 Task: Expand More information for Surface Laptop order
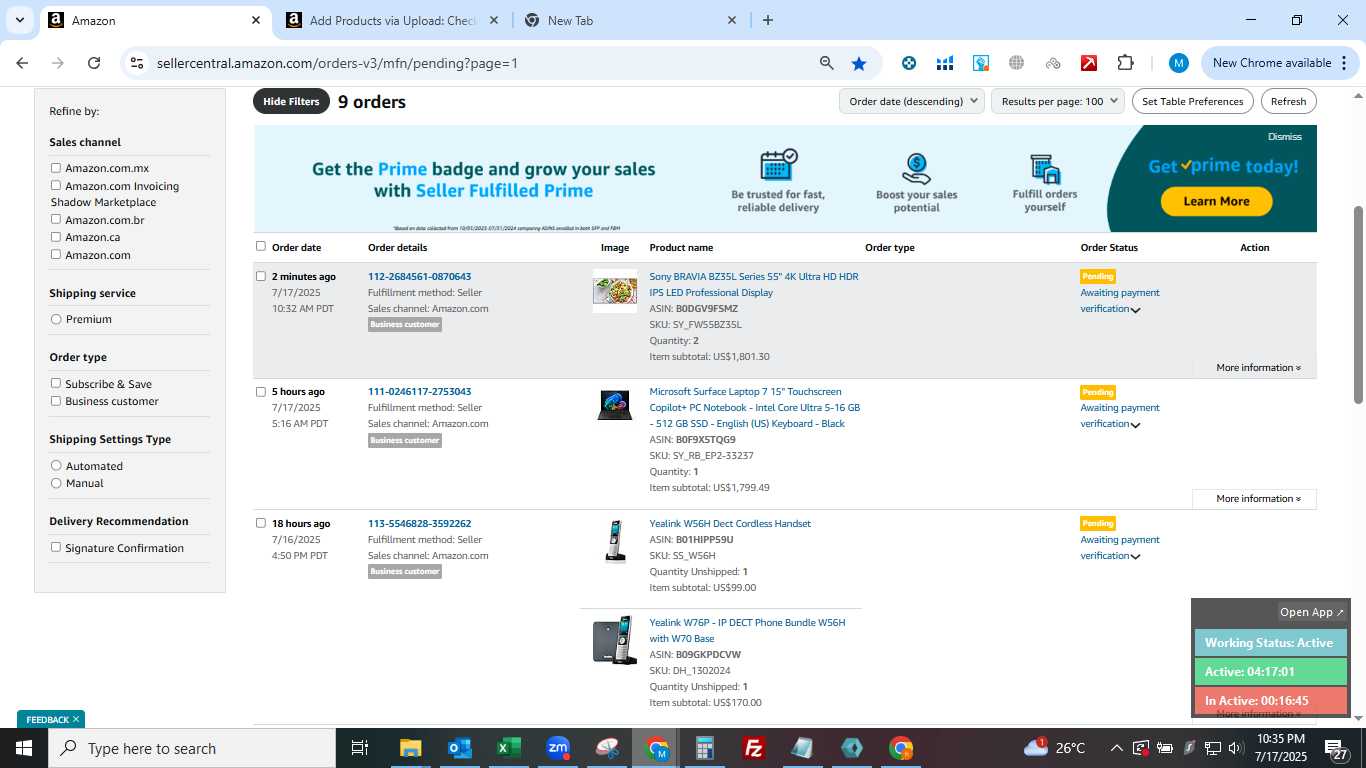1258,499
